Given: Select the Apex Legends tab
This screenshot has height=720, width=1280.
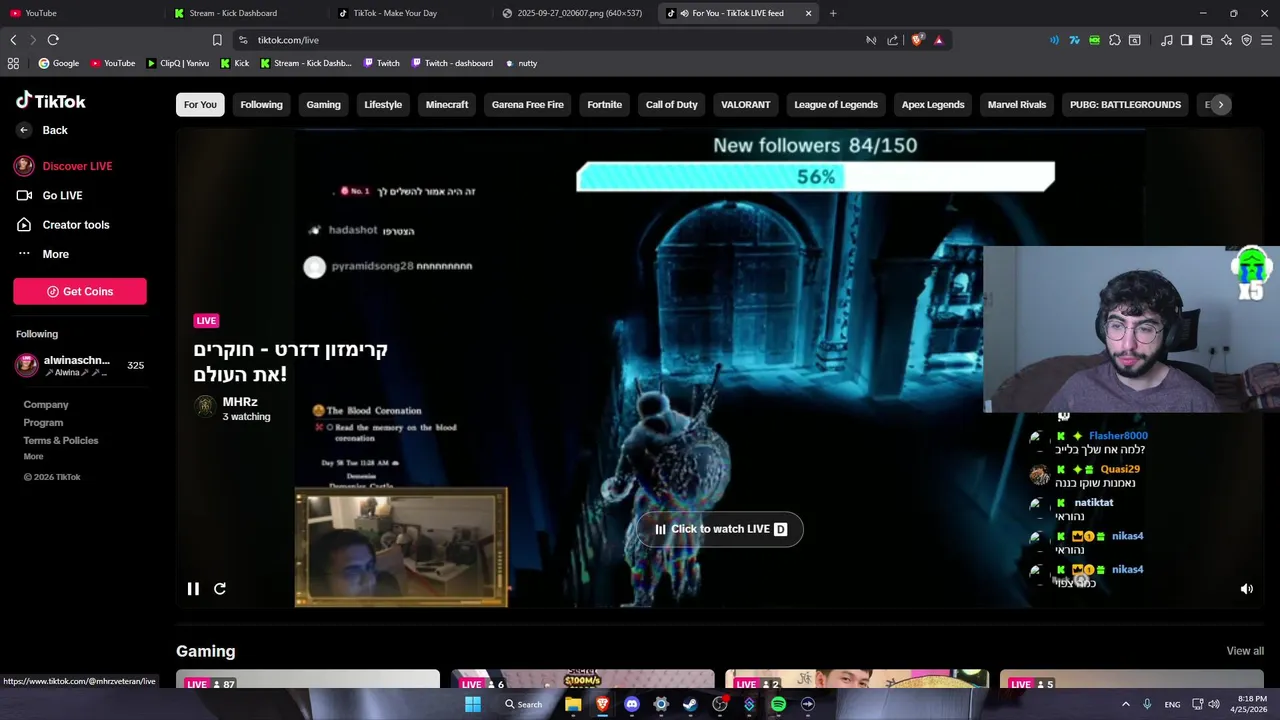Looking at the screenshot, I should tap(933, 105).
